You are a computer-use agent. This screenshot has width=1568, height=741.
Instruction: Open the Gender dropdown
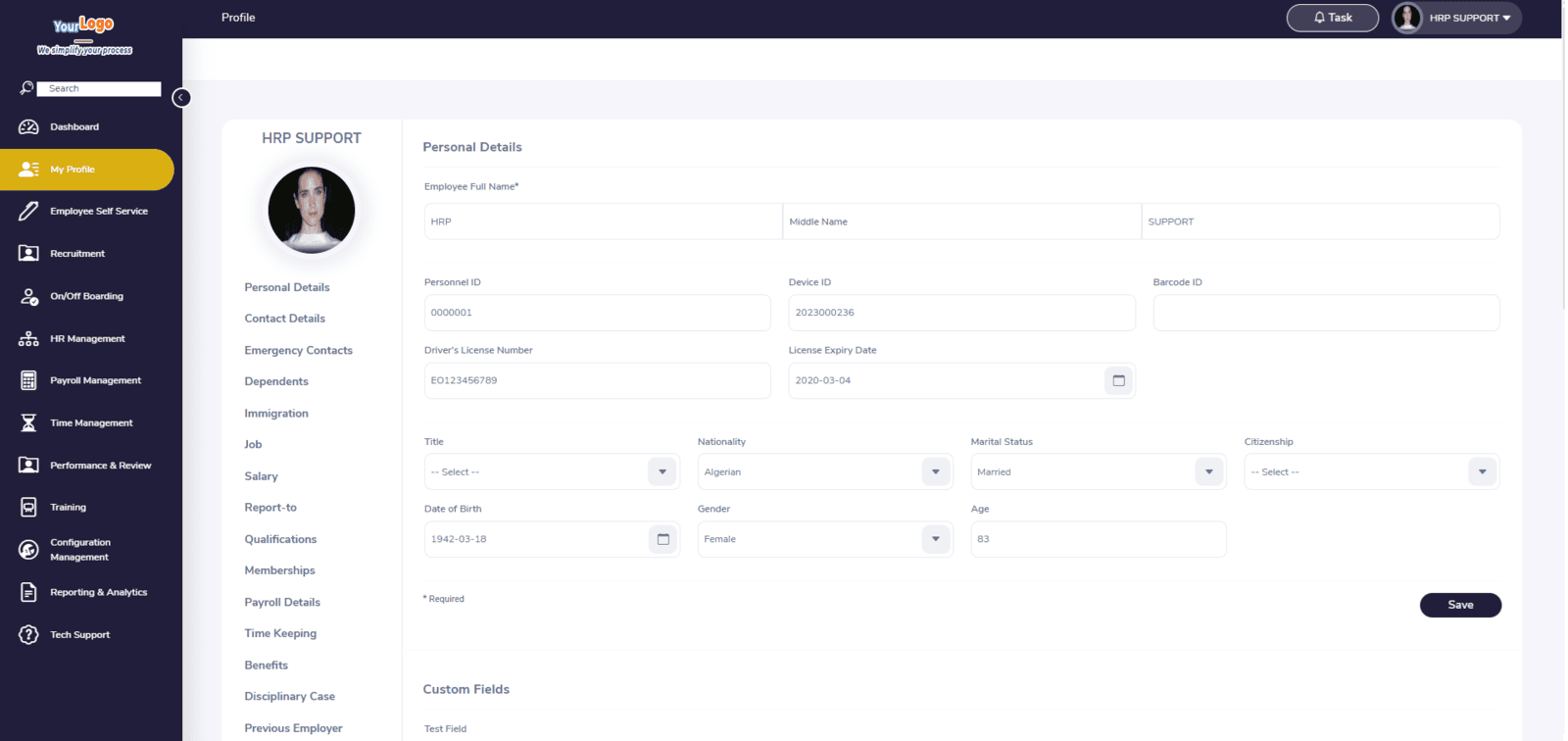tap(936, 539)
